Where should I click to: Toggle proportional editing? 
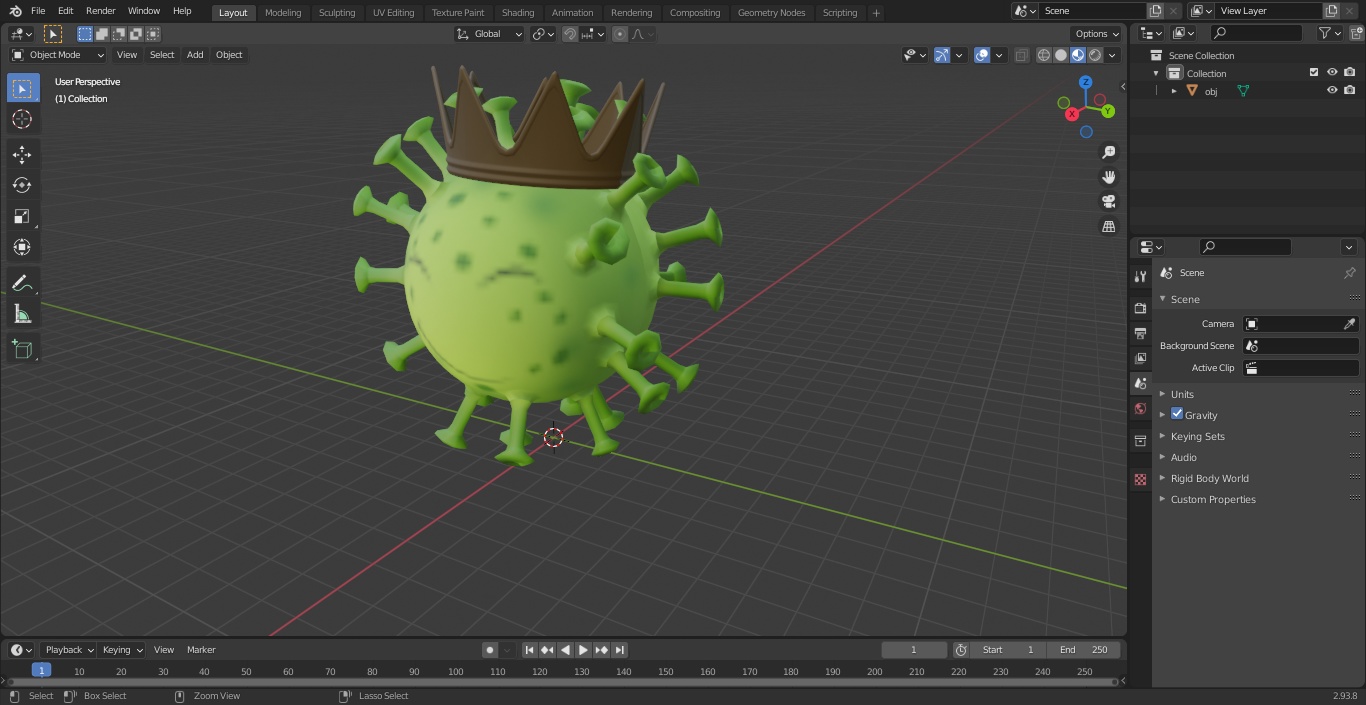tap(620, 34)
